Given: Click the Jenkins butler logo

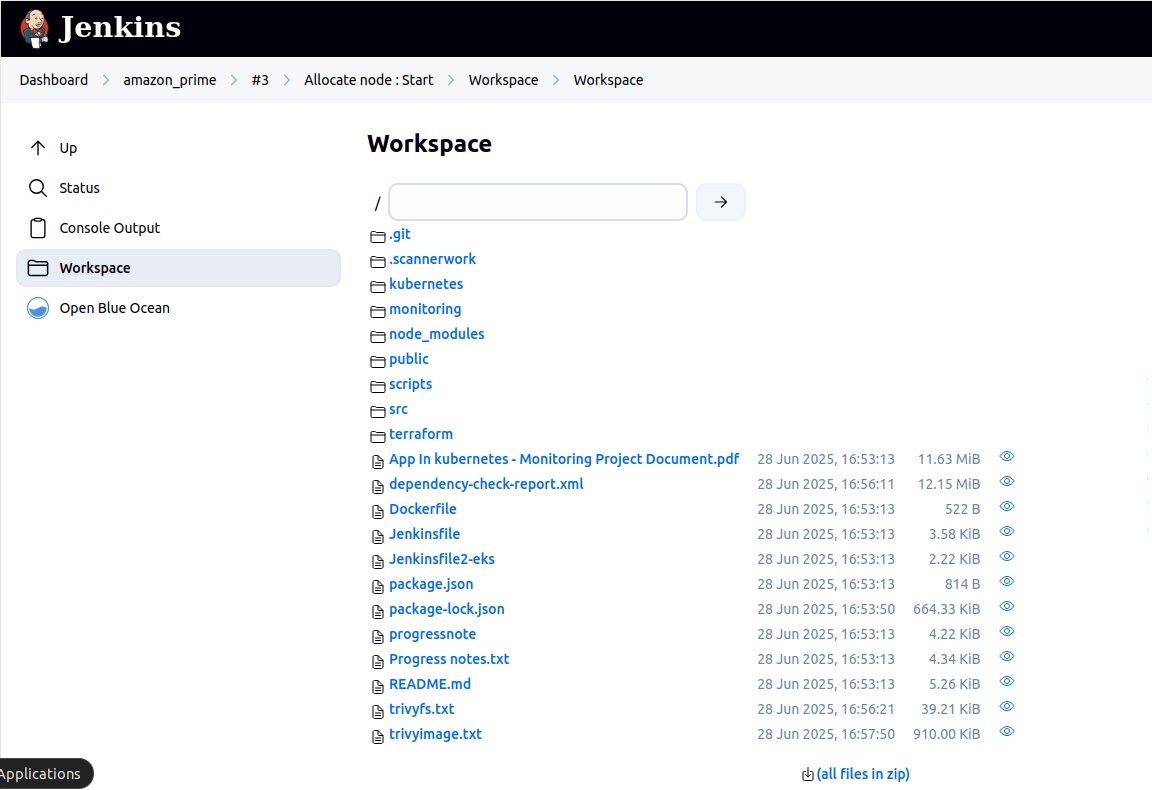Looking at the screenshot, I should (35, 29).
